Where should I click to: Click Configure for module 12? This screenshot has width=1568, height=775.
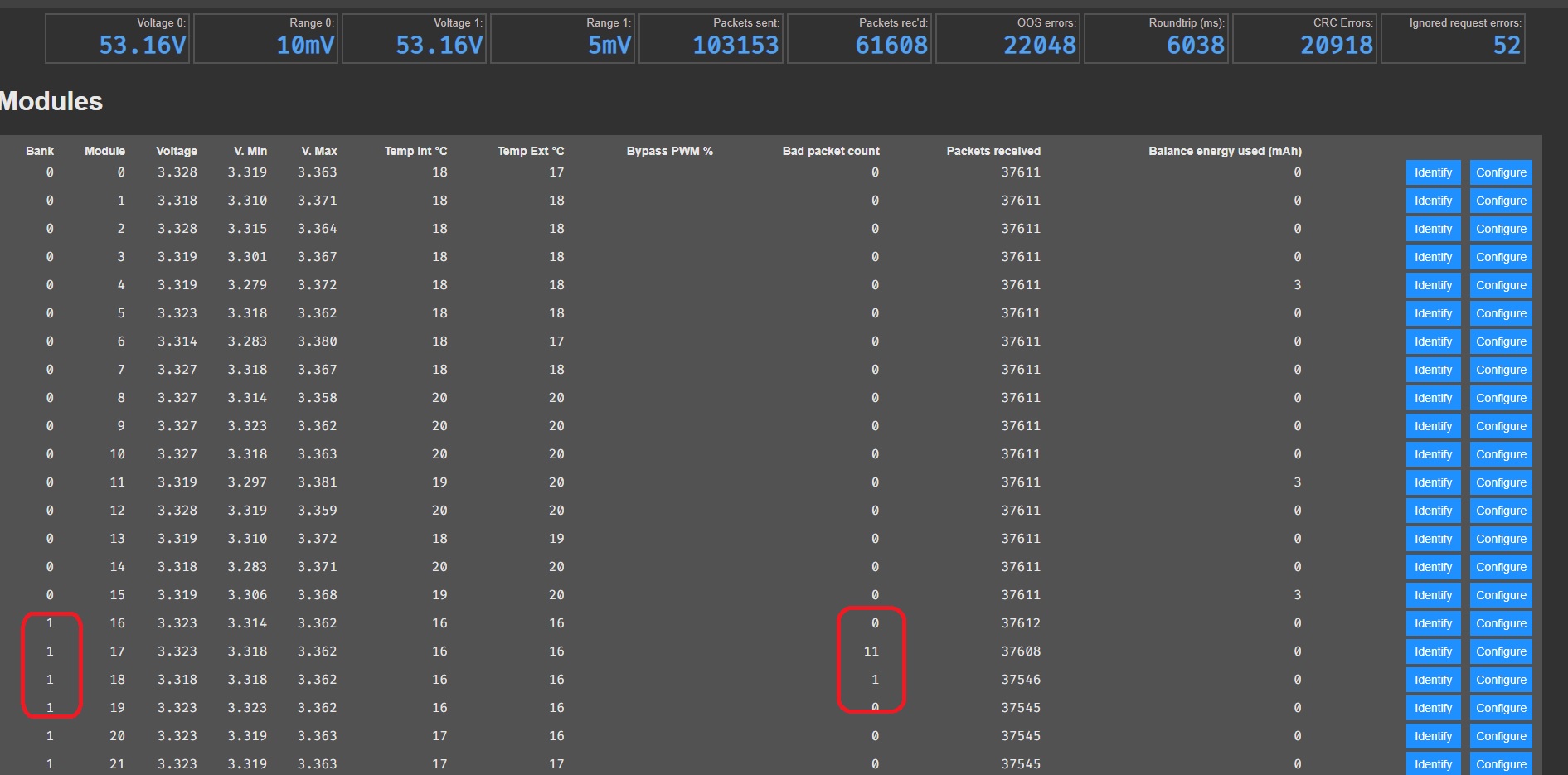[x=1501, y=511]
